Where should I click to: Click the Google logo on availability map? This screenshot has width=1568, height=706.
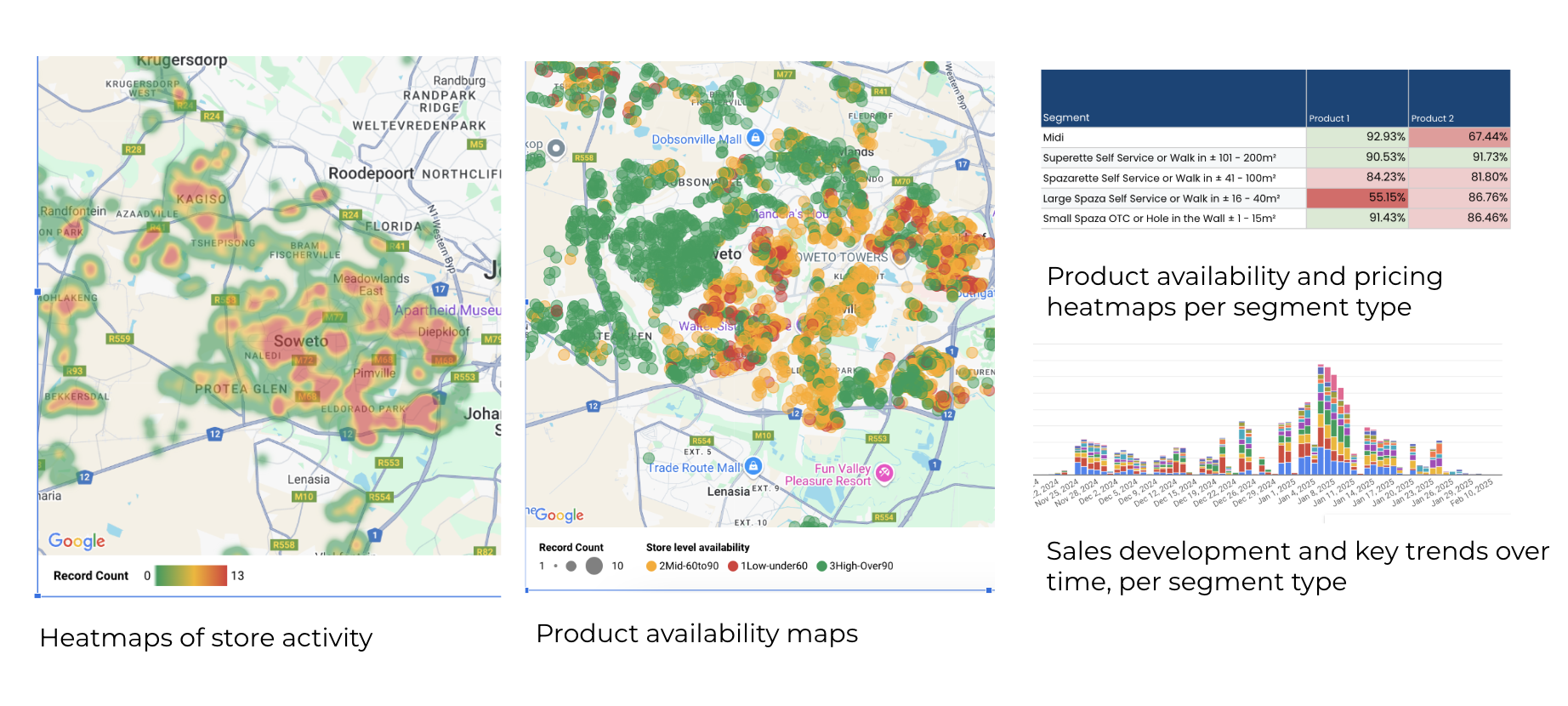point(559,515)
